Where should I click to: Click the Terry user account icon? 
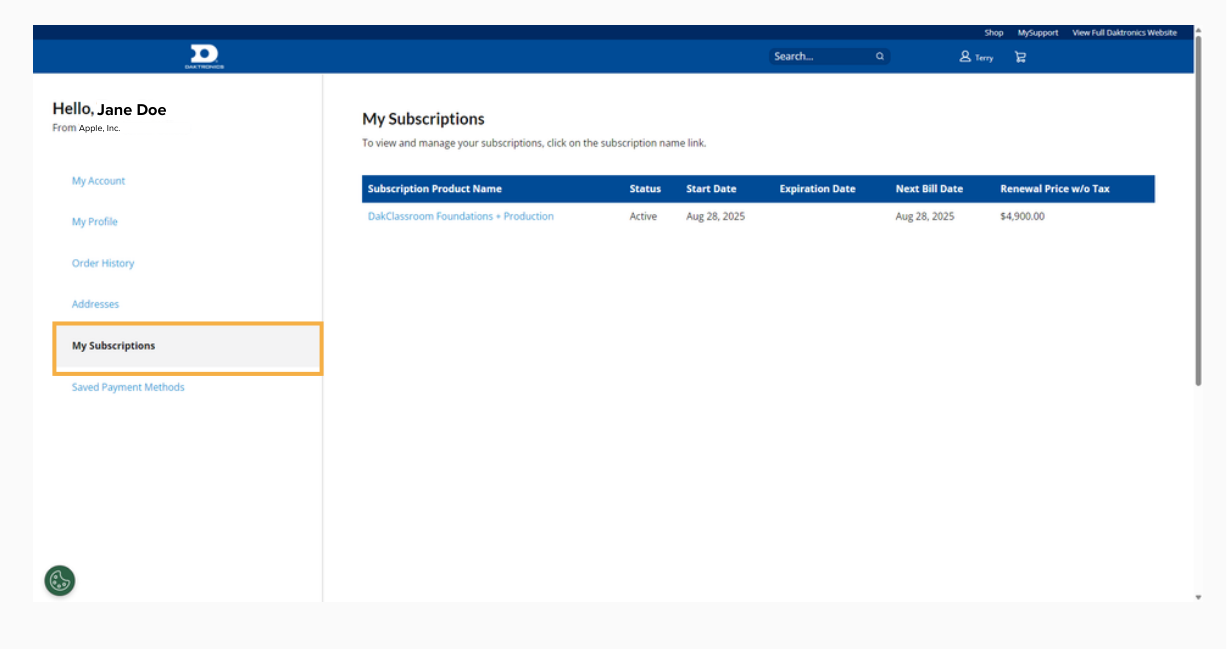click(x=966, y=57)
